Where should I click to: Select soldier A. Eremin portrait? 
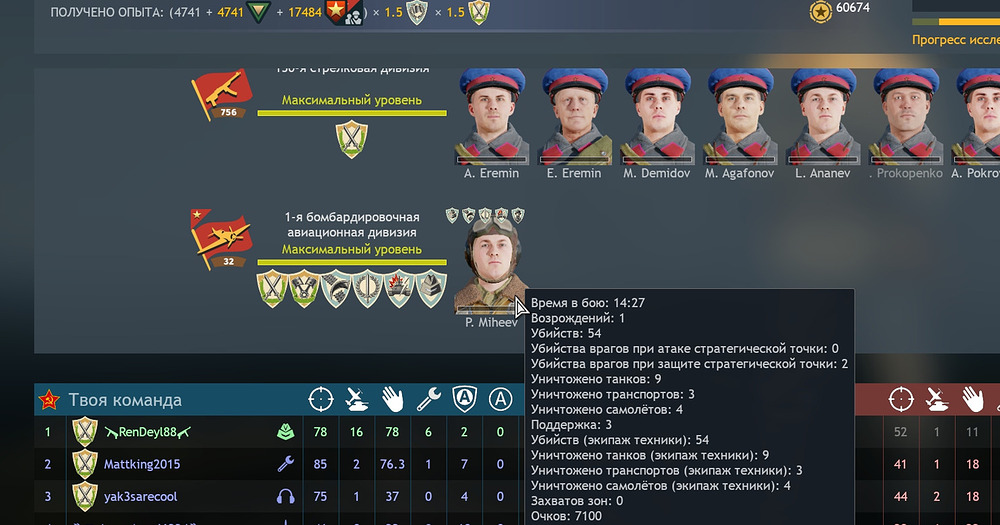coord(492,117)
